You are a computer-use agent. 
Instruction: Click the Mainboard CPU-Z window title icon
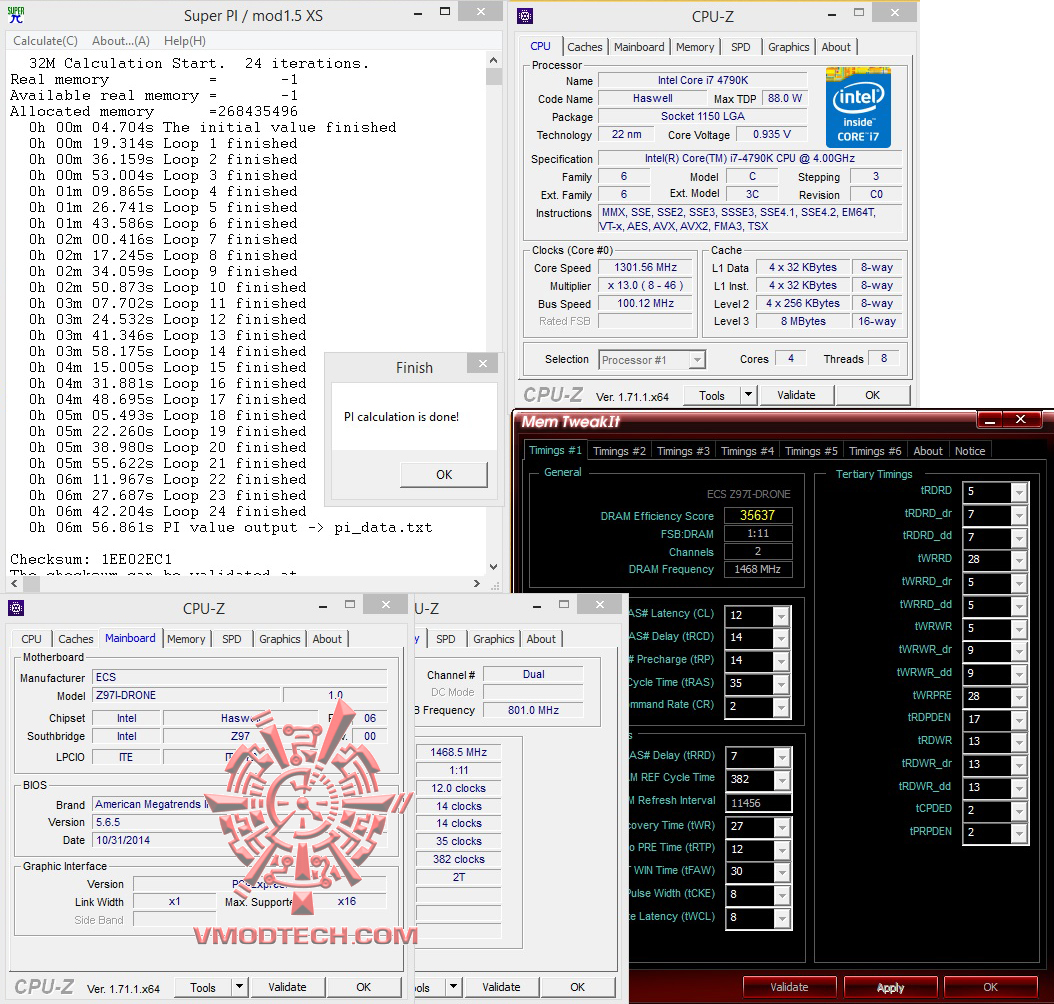tap(16, 608)
